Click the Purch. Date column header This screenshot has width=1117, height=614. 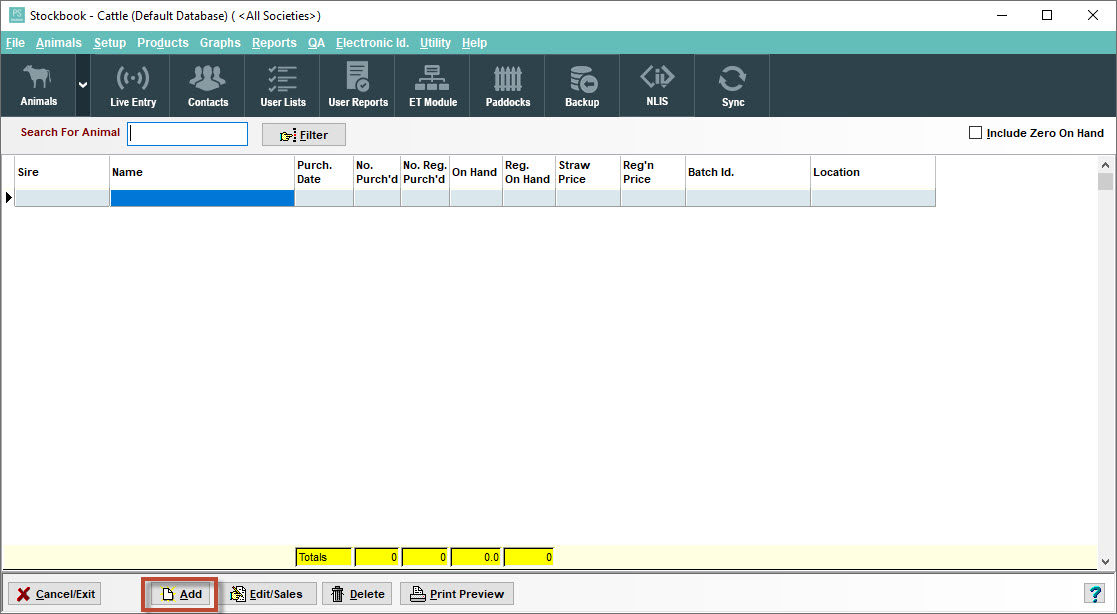pos(324,172)
